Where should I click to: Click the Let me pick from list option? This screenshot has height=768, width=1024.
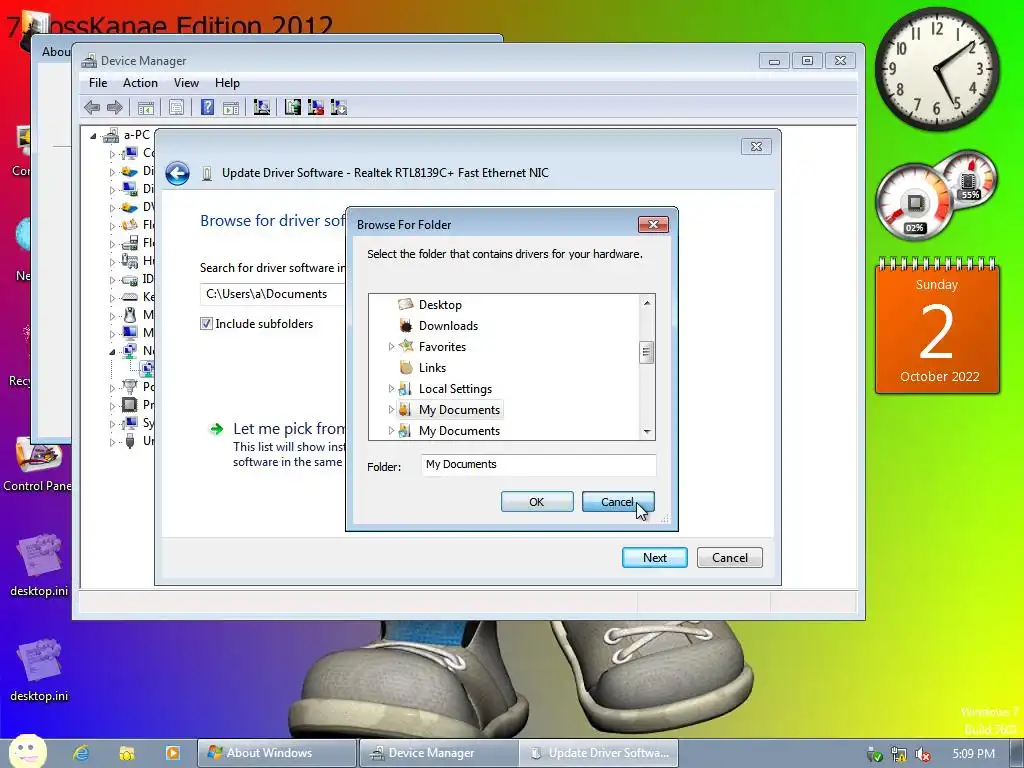[x=277, y=445]
